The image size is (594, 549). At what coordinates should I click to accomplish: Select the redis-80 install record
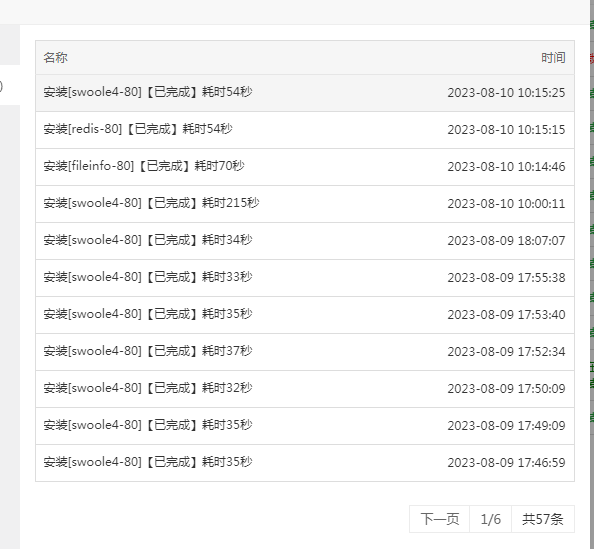(305, 130)
